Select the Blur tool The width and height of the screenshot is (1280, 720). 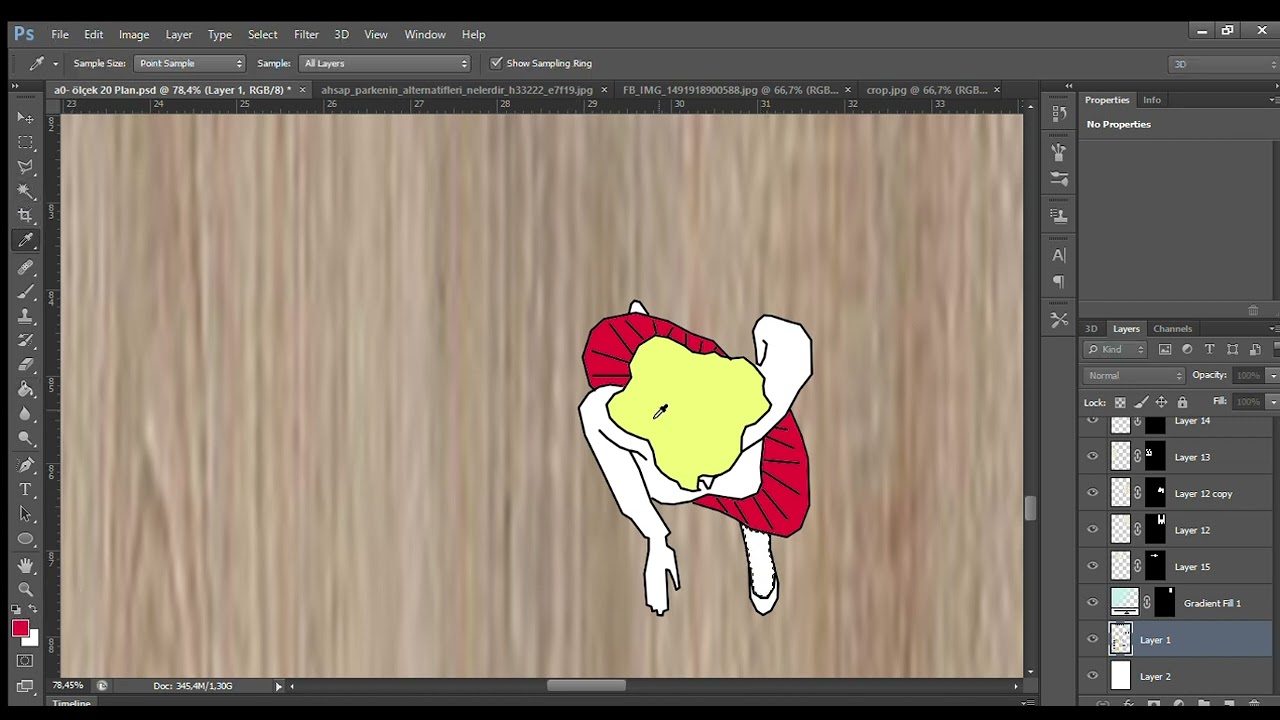click(25, 414)
